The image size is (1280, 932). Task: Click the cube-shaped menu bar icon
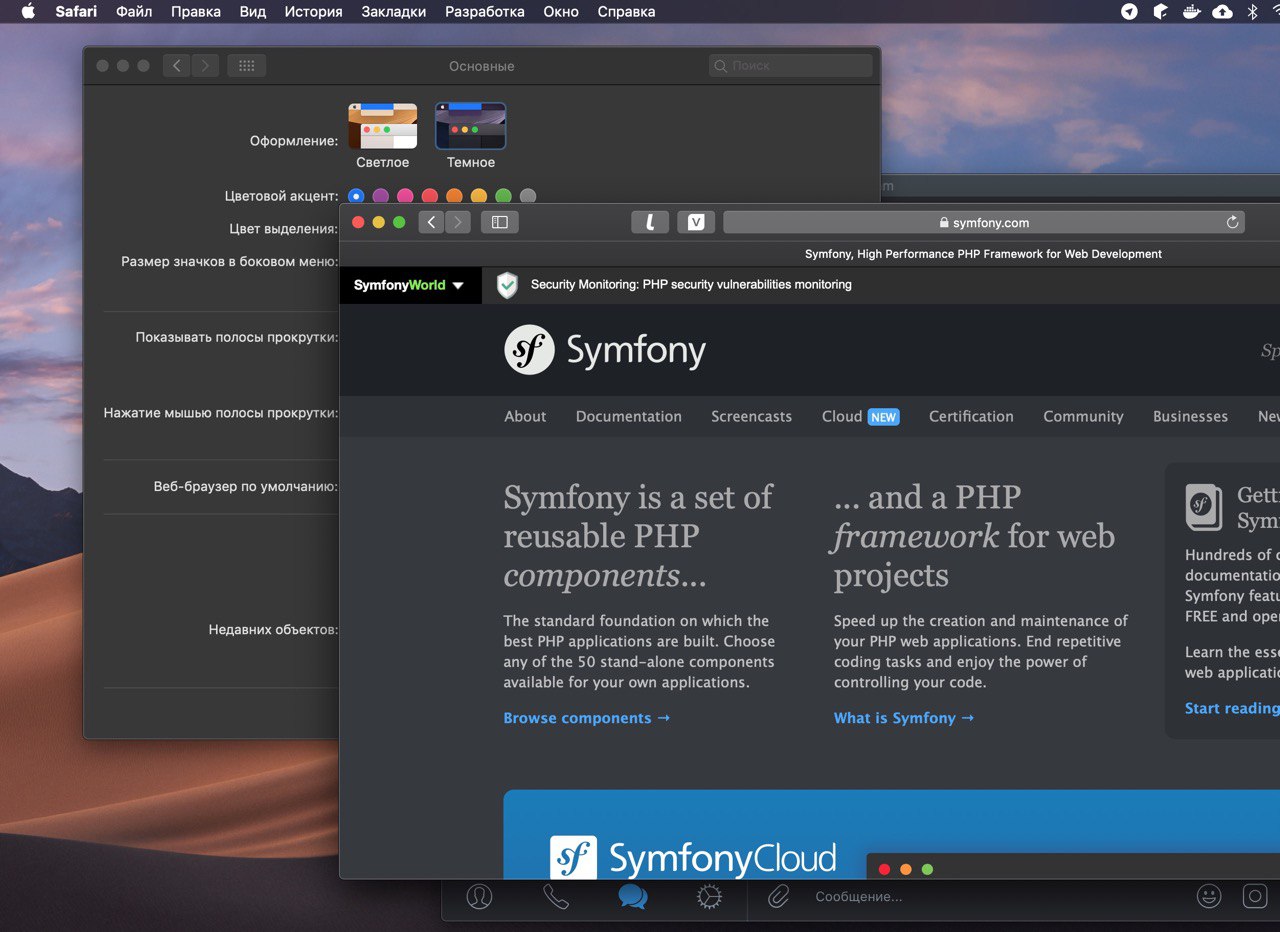[x=1161, y=12]
